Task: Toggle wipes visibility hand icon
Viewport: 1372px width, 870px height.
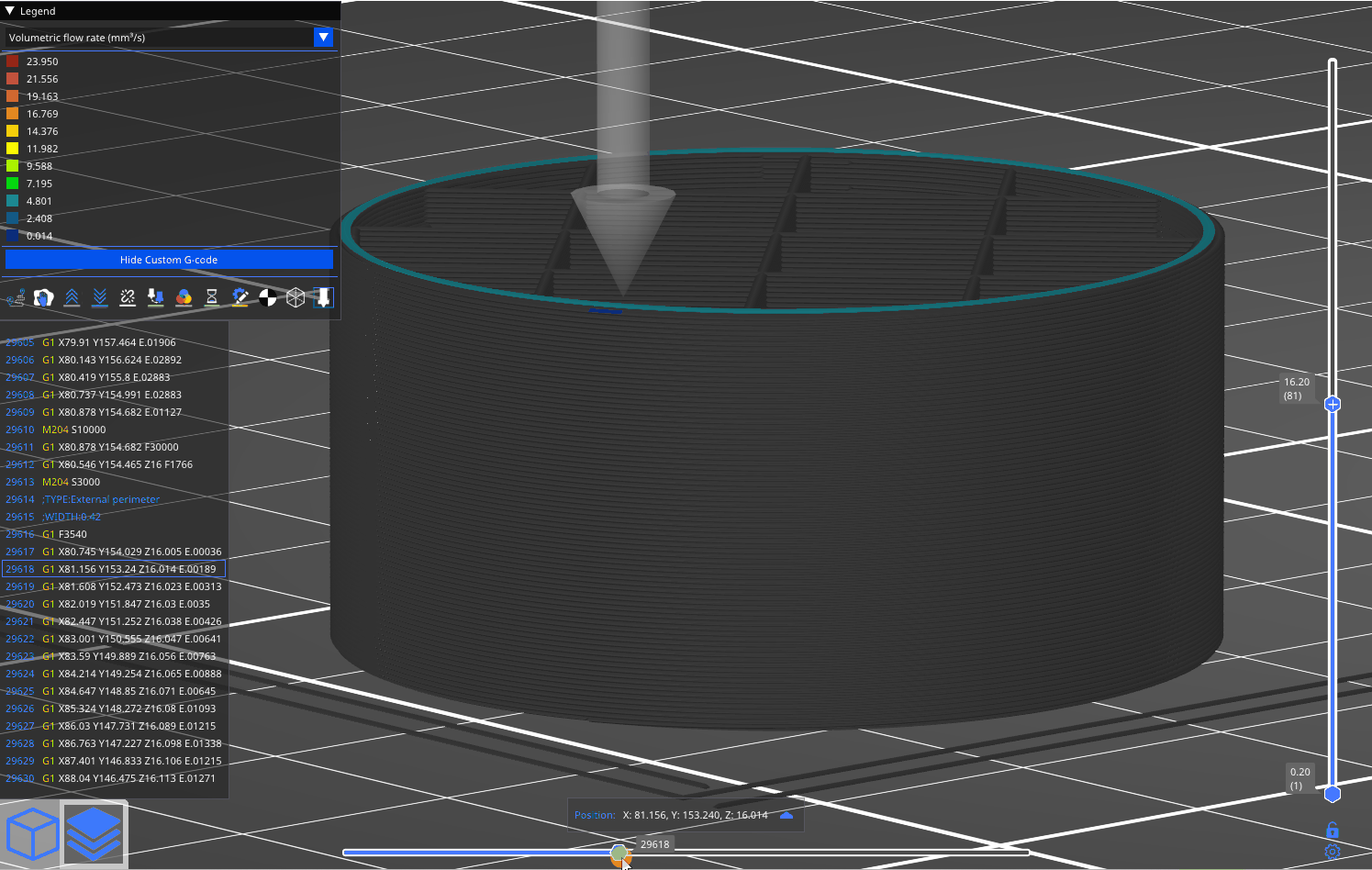Action: pyautogui.click(x=43, y=298)
